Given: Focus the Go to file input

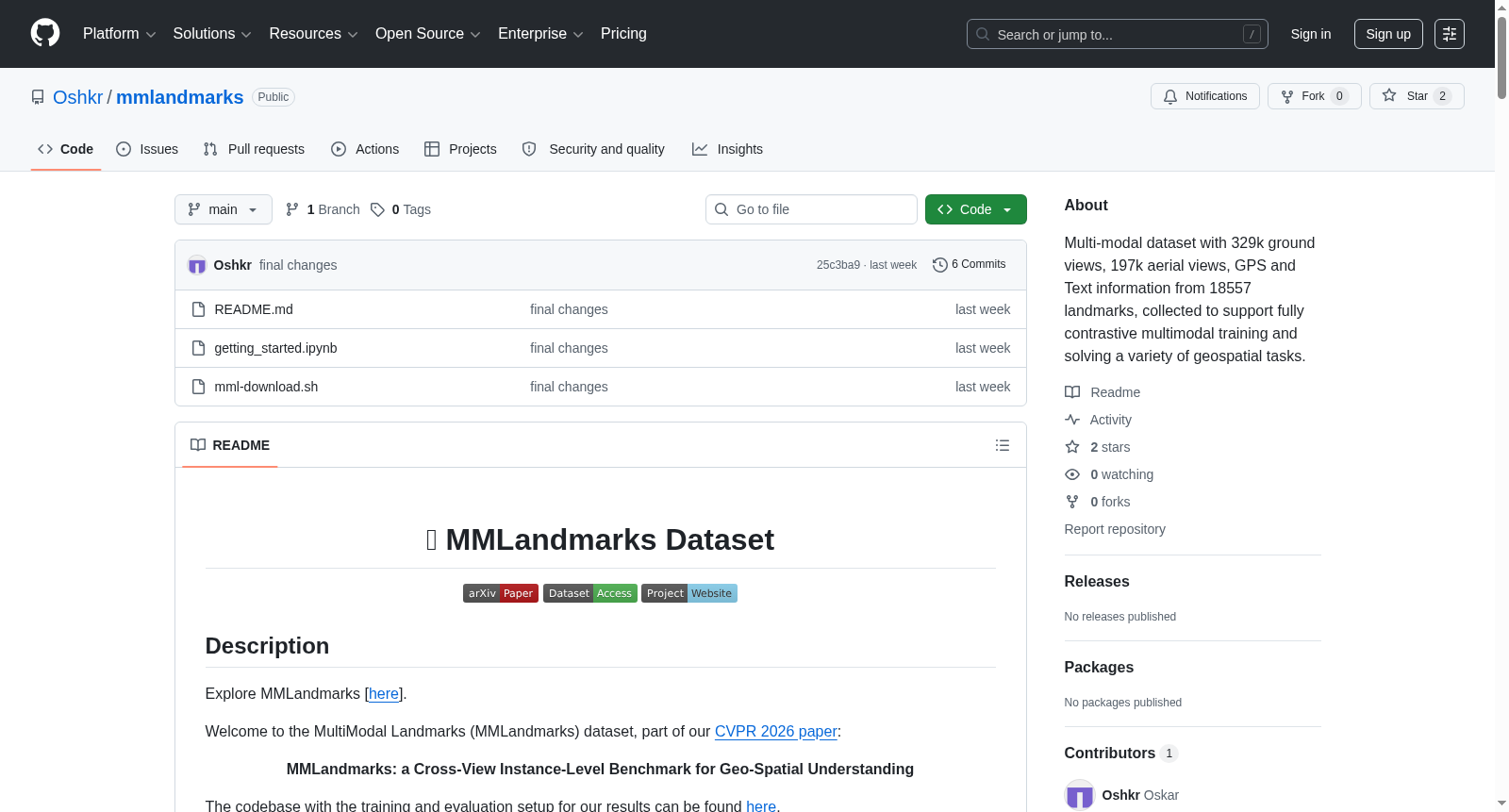Looking at the screenshot, I should click(x=811, y=209).
